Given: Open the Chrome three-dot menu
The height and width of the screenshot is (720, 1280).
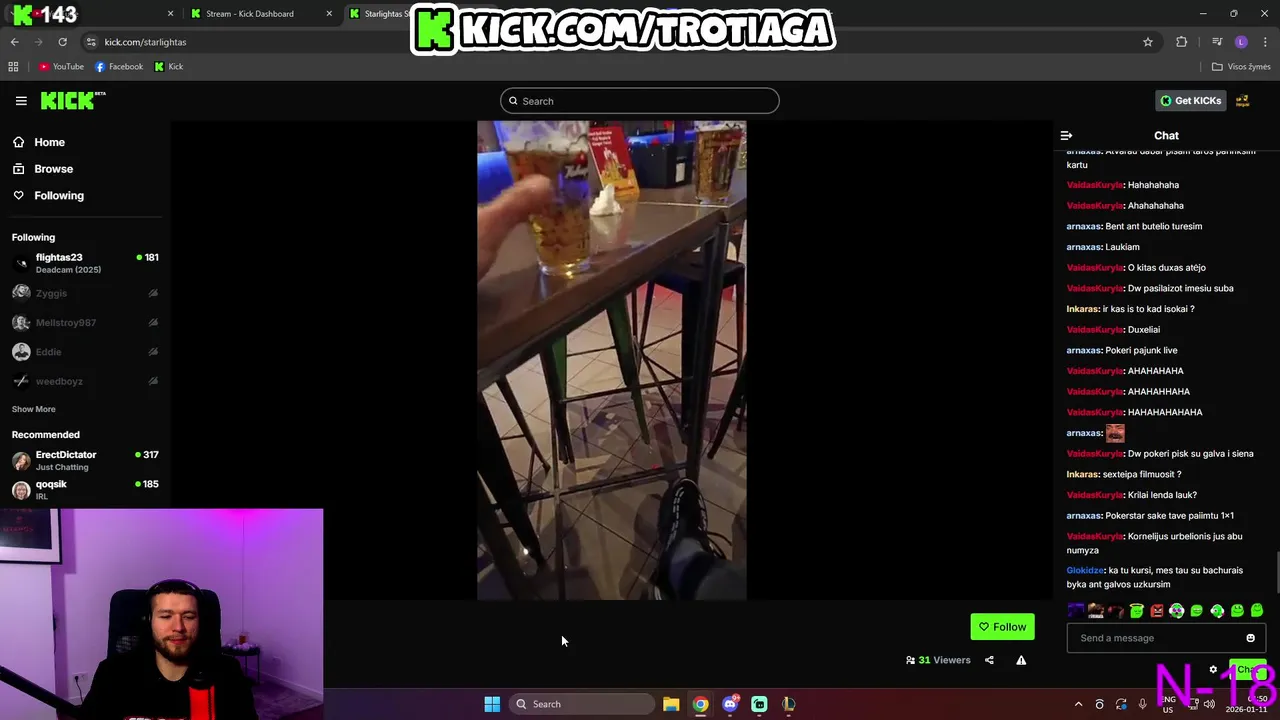Looking at the screenshot, I should pyautogui.click(x=1266, y=42).
